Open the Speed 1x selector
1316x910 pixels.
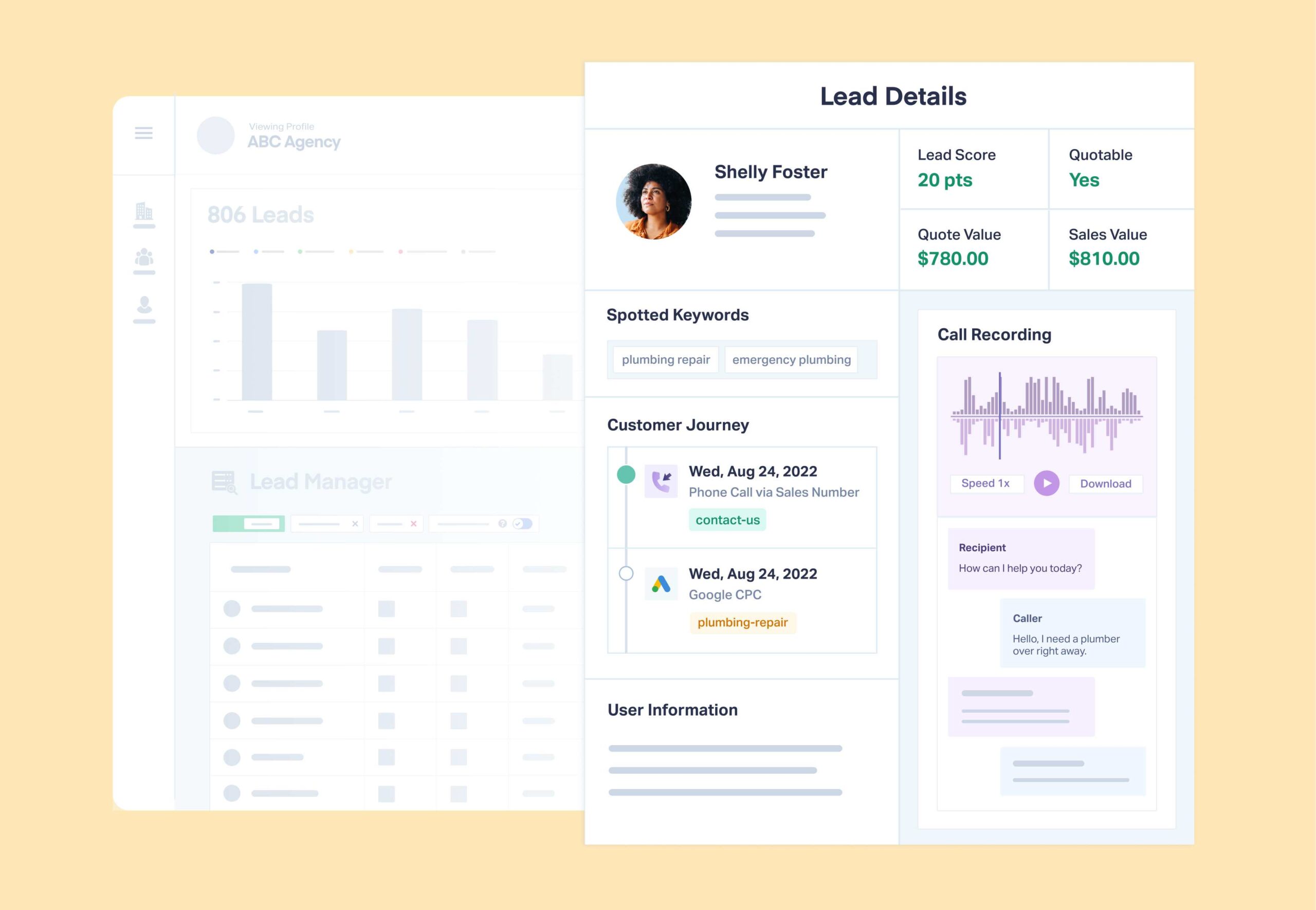[x=987, y=484]
